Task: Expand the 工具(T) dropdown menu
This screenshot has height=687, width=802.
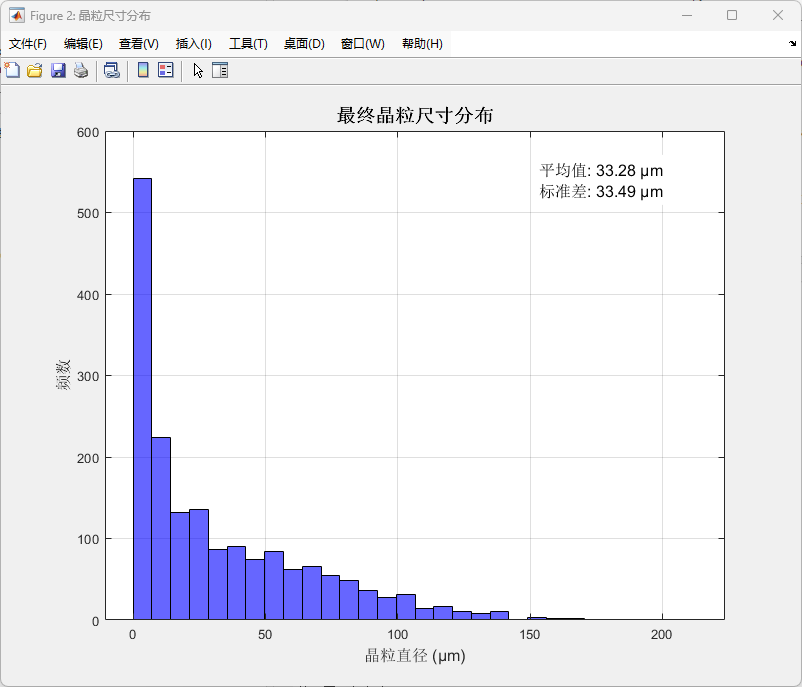Action: pos(248,44)
